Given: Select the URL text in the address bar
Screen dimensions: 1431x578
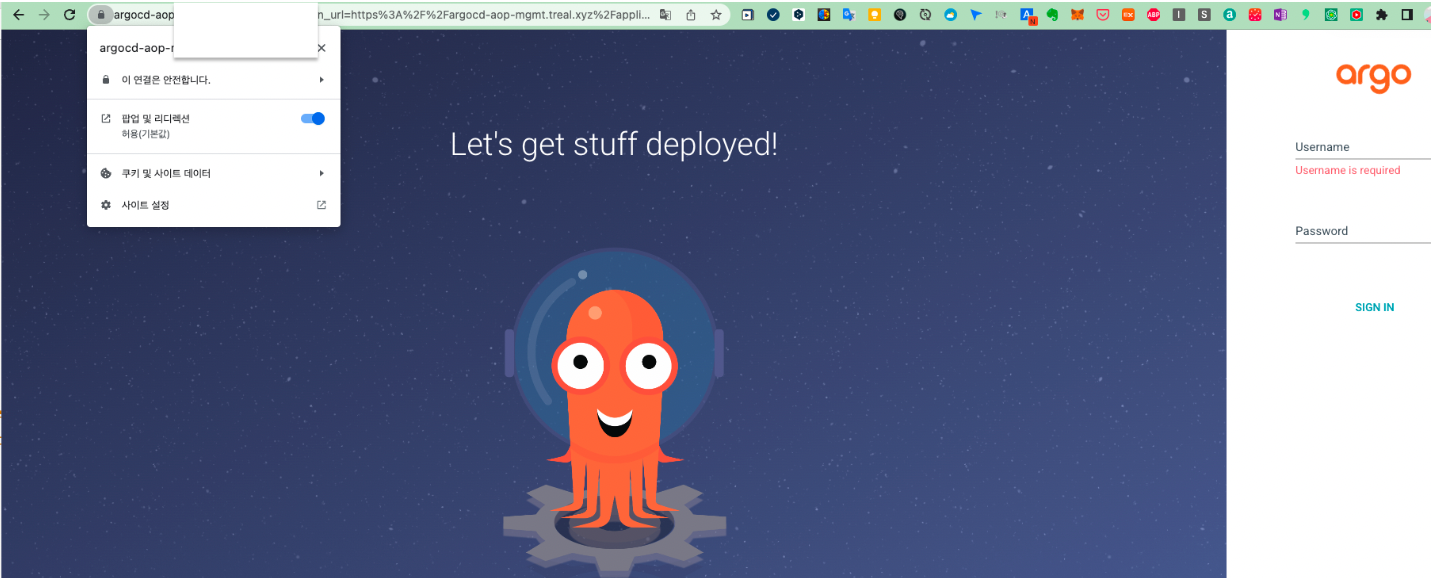Looking at the screenshot, I should coord(380,15).
